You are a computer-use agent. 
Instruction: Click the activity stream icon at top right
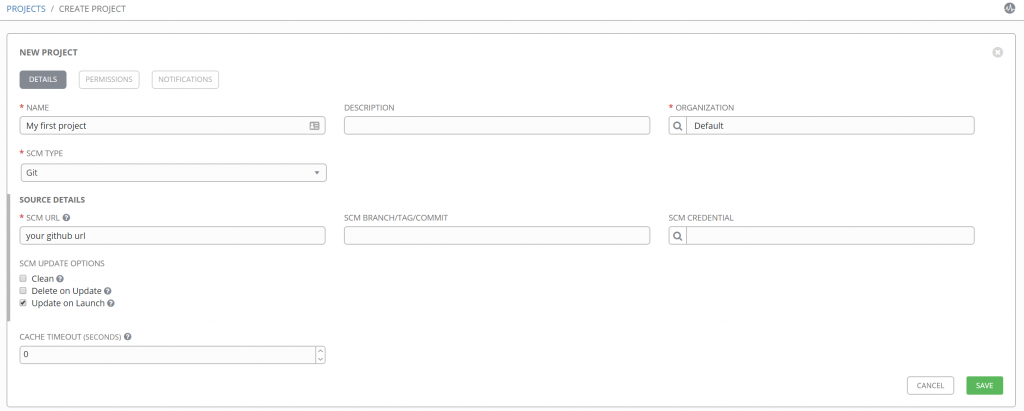pos(1009,8)
